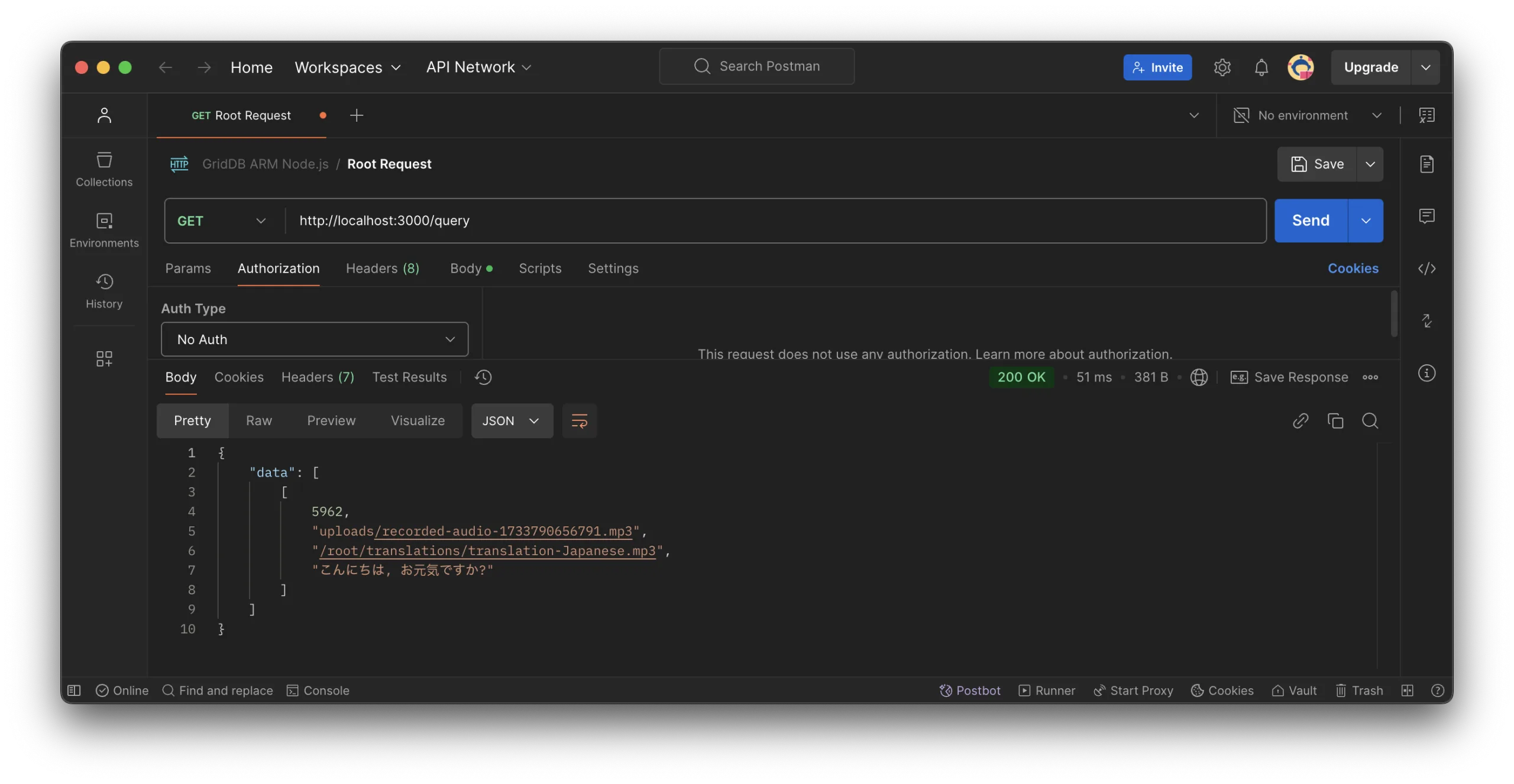The width and height of the screenshot is (1514, 784).
Task: Open the Test Results response tab
Action: pos(409,377)
